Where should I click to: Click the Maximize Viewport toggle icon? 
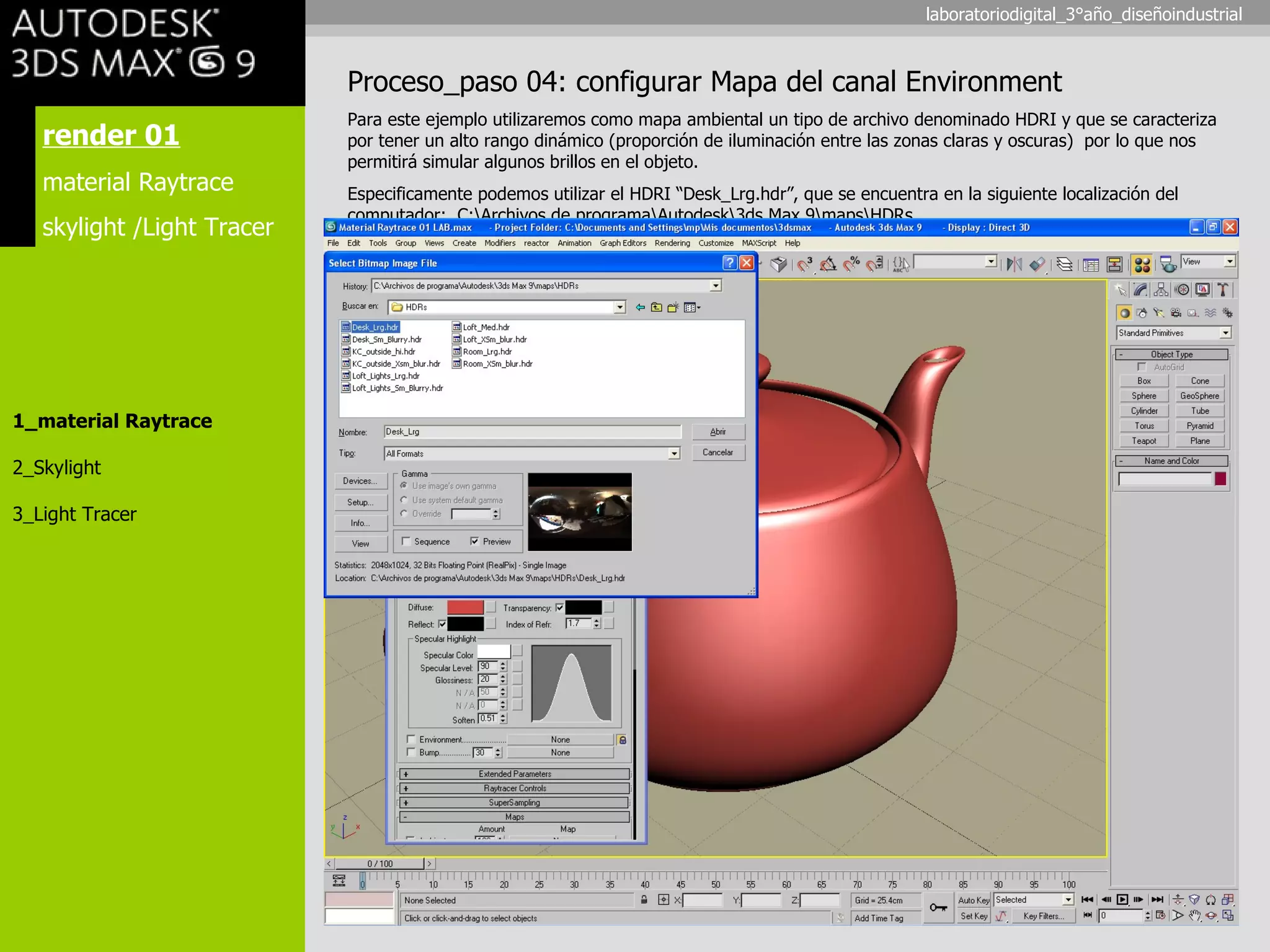point(1228,915)
